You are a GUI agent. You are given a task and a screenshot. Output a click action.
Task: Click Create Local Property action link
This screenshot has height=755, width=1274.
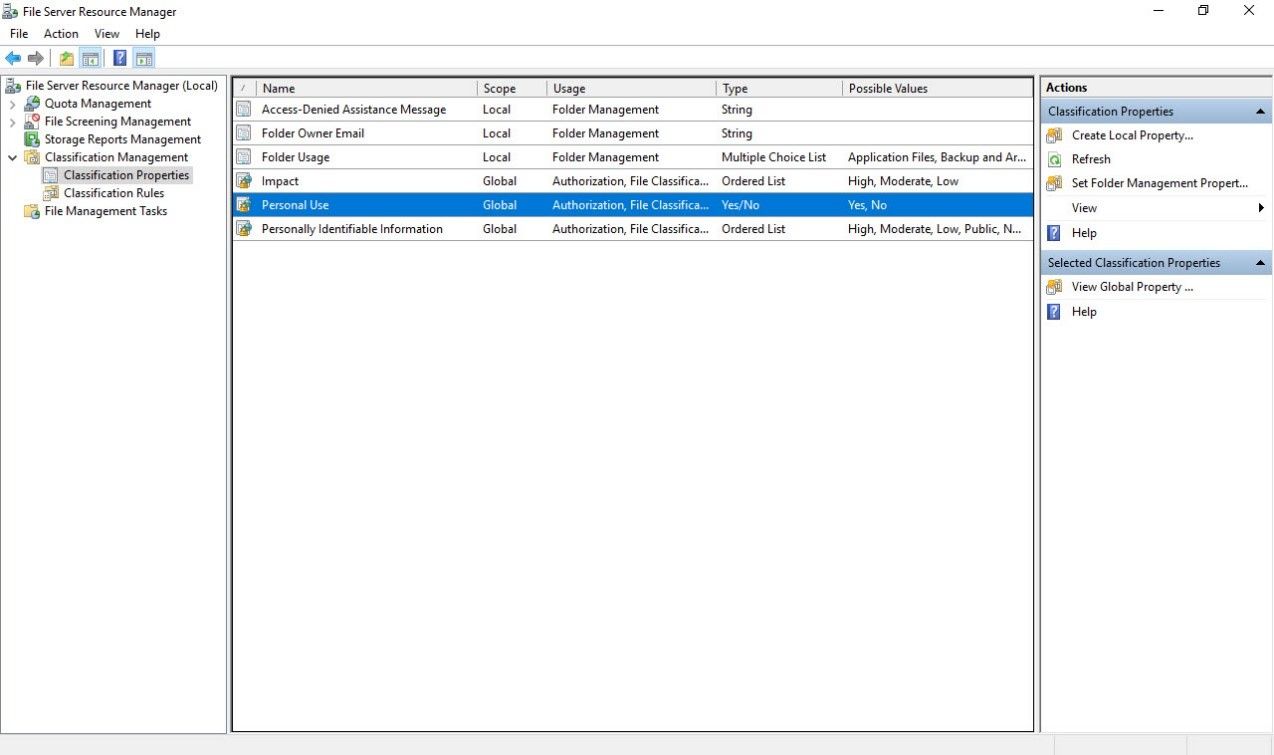(x=1132, y=135)
